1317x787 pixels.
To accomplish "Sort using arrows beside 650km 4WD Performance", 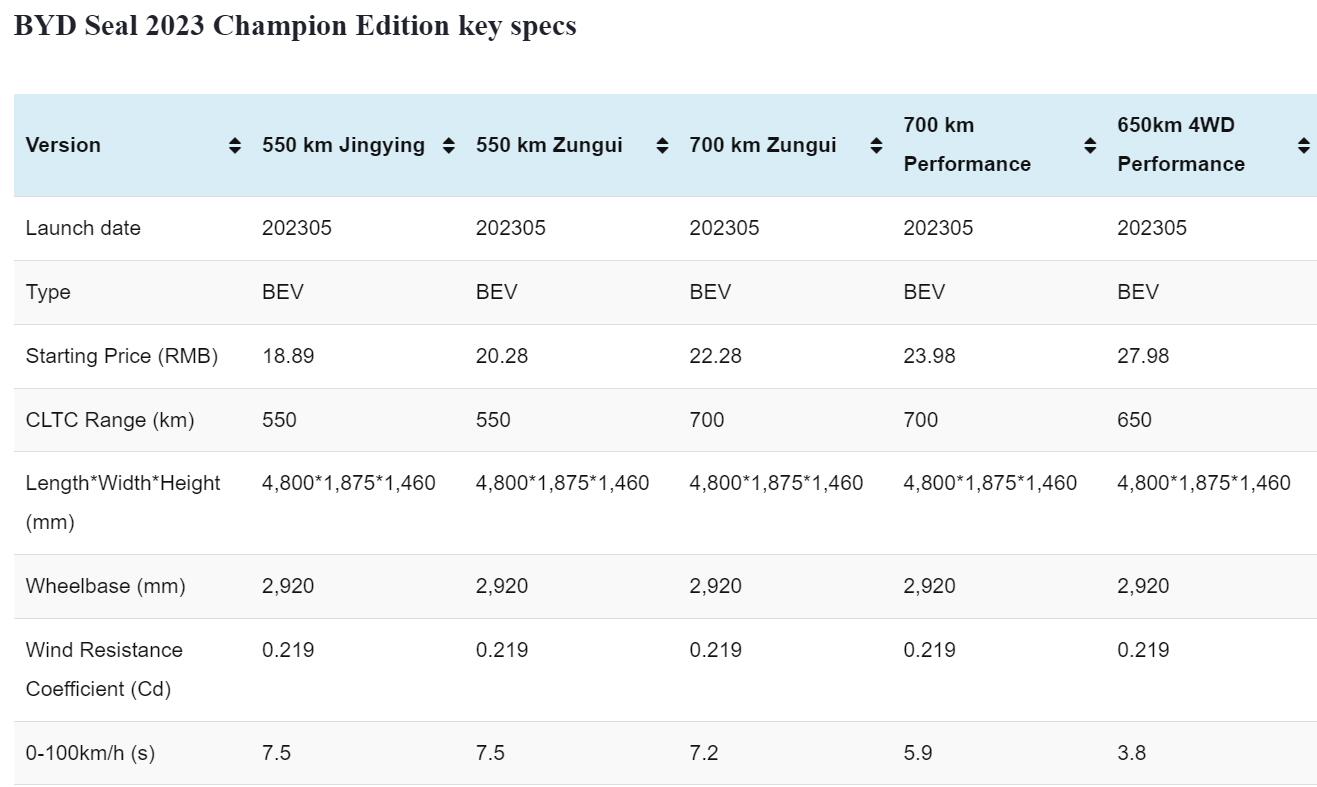I will [x=1303, y=146].
